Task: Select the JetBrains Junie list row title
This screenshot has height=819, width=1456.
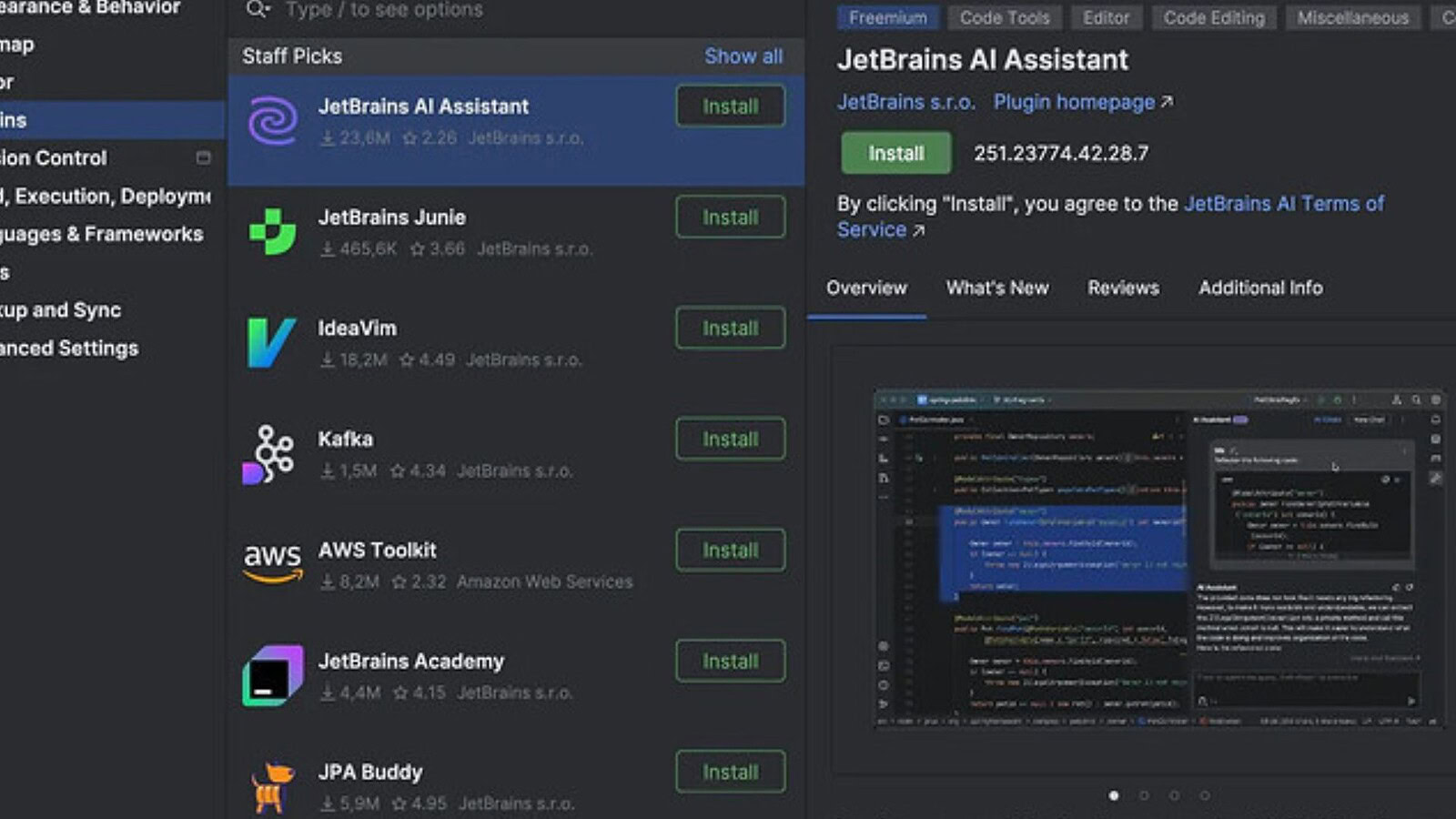Action: point(391,217)
